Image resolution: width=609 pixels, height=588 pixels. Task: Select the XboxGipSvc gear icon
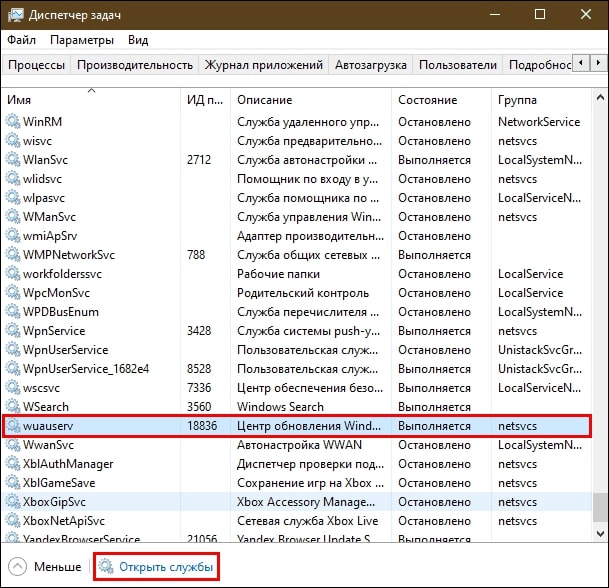(x=13, y=502)
